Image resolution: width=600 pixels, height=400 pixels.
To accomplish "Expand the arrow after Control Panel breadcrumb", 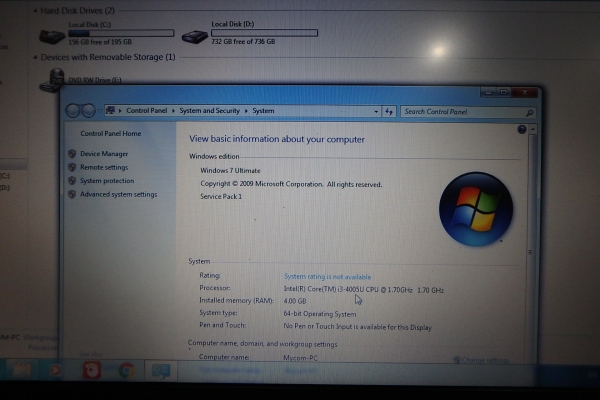I will 173,111.
